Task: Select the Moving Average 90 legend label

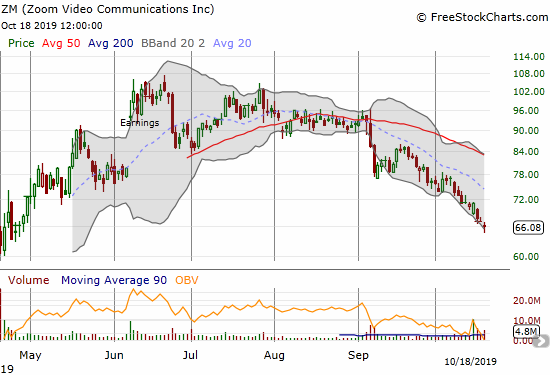Action: tap(114, 280)
